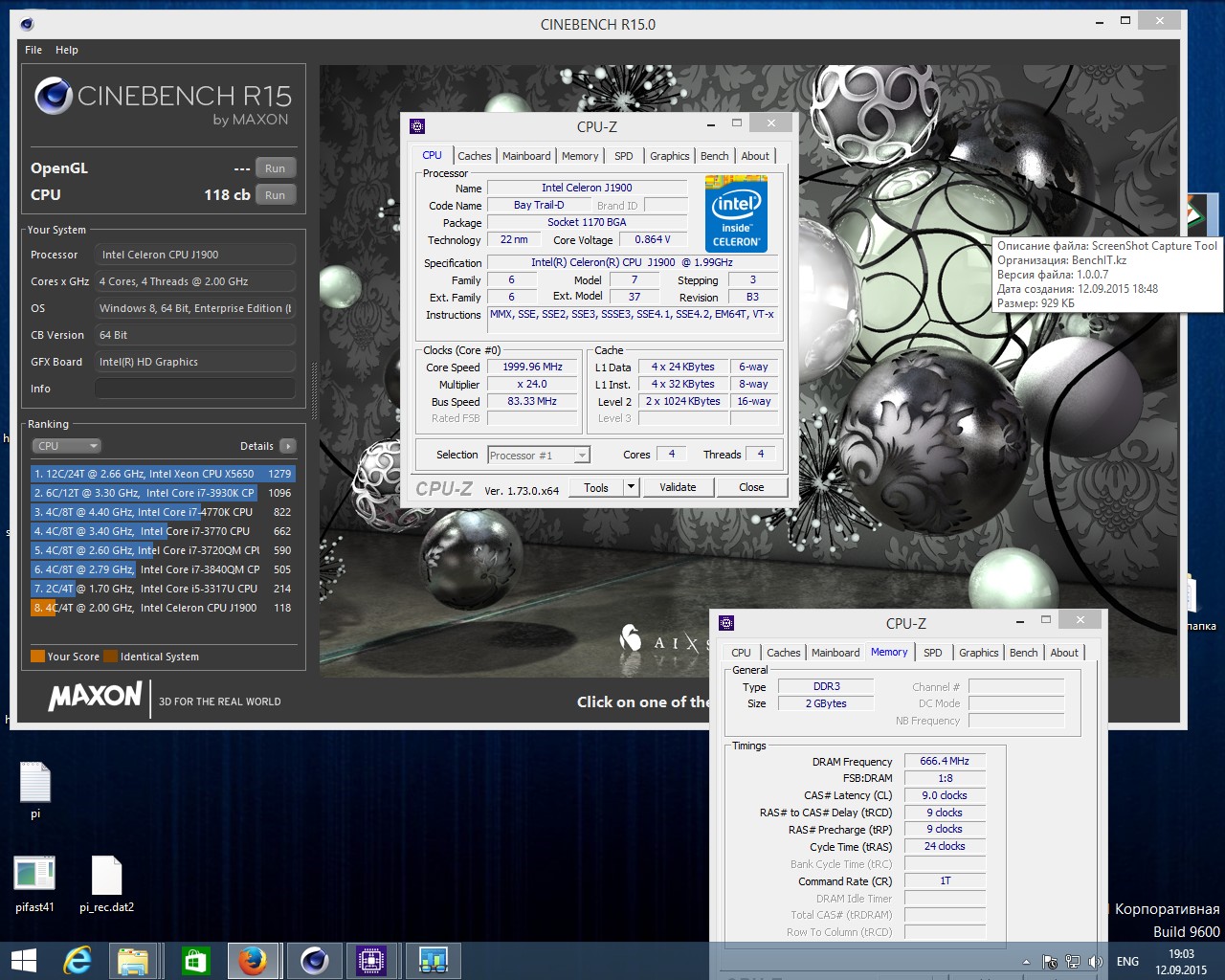Click CPU-Z title bar app icon
The image size is (1225, 980).
[x=417, y=126]
